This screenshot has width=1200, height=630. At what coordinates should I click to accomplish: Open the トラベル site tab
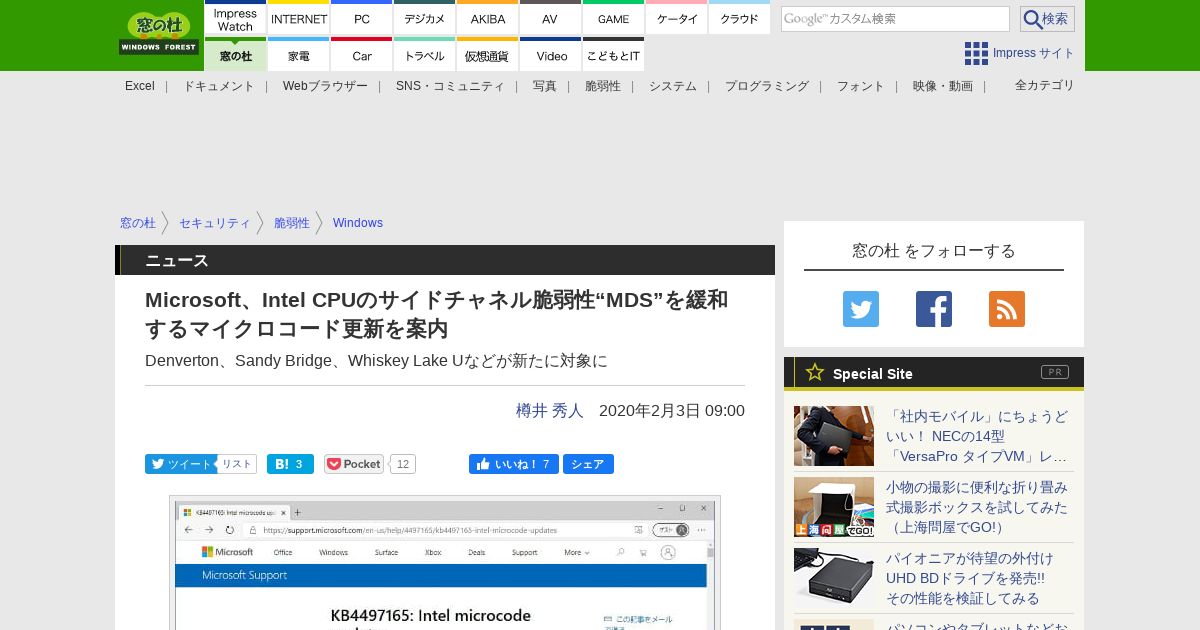[x=424, y=55]
